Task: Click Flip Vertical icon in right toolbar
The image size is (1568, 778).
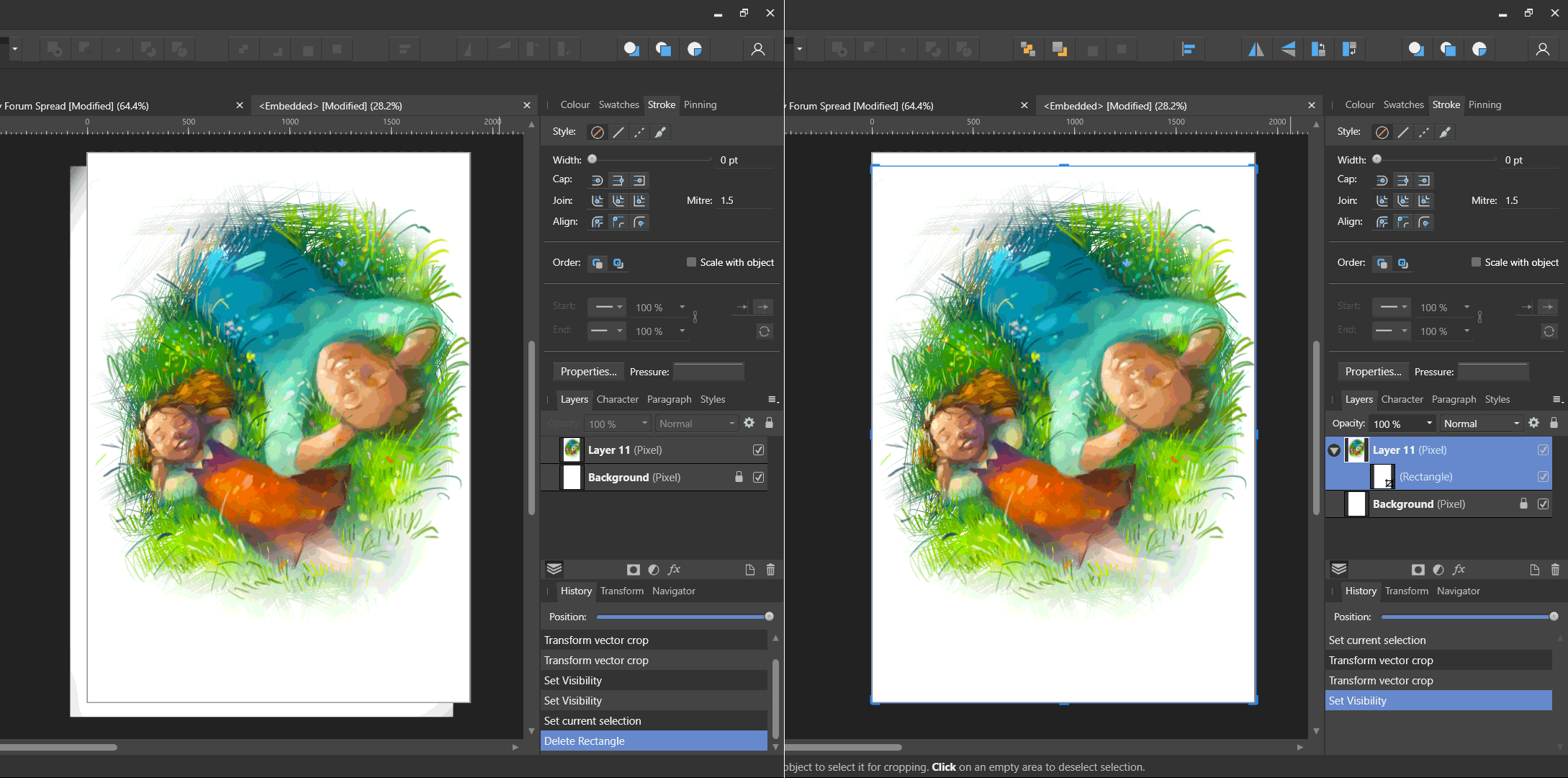Action: (1288, 49)
